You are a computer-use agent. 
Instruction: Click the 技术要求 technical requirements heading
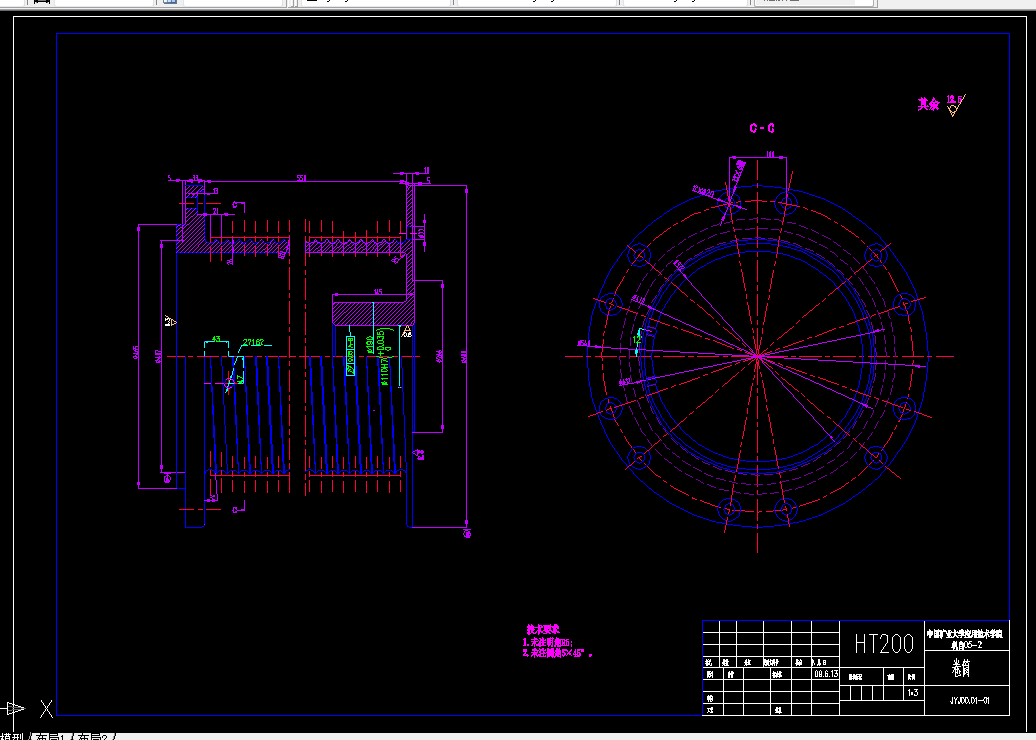click(543, 629)
